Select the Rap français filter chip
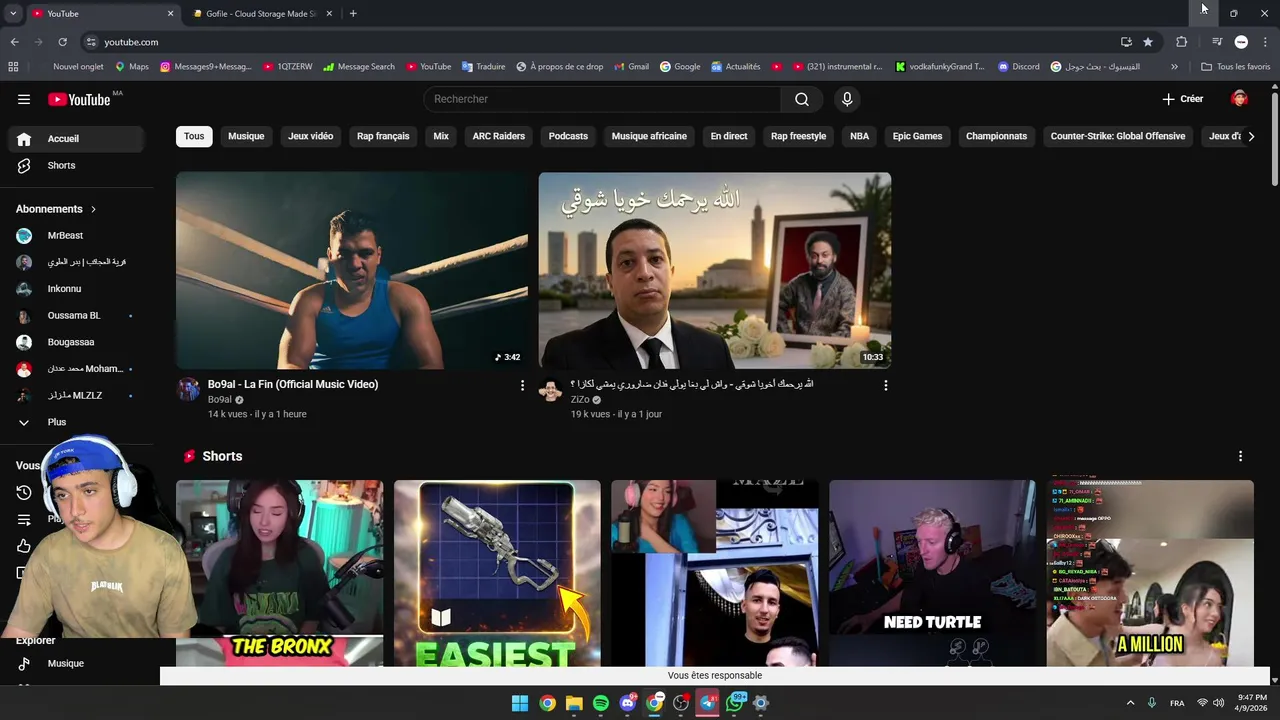The image size is (1280, 720). [x=383, y=136]
